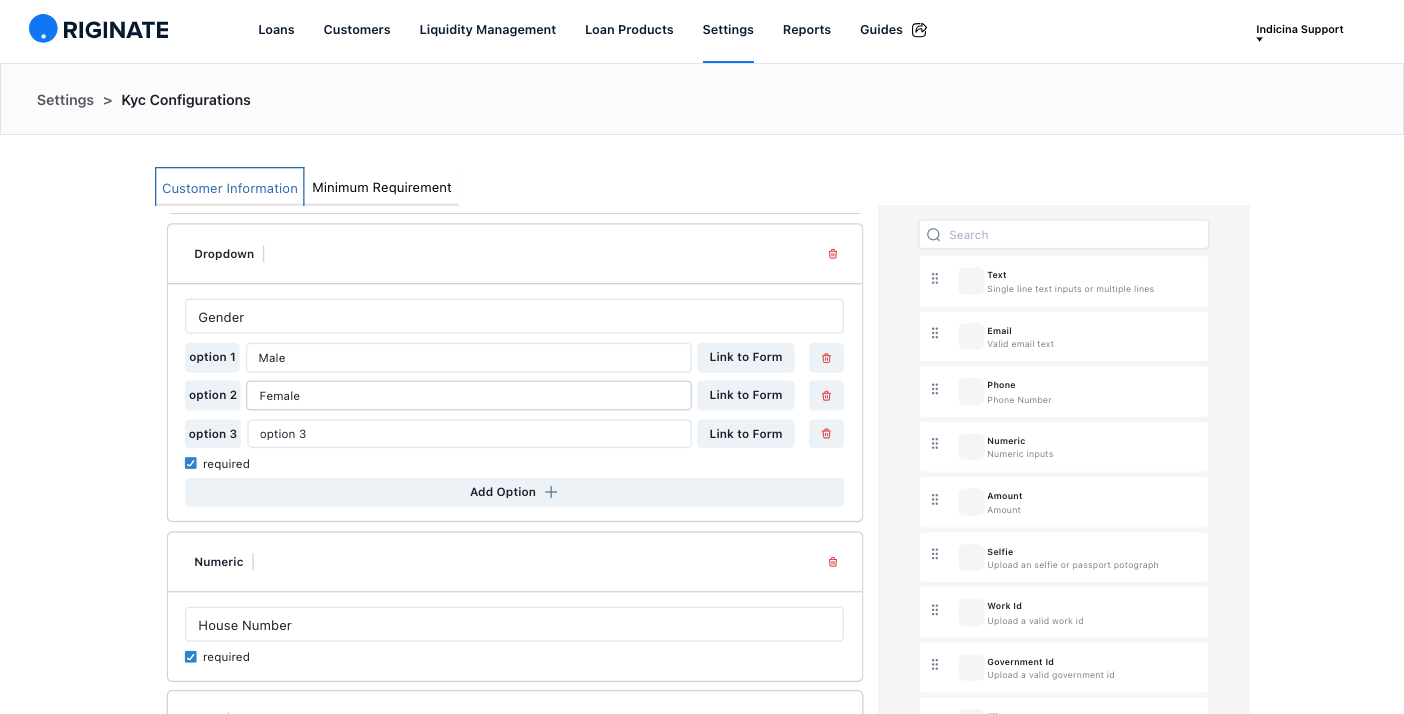The height and width of the screenshot is (714, 1404).
Task: Switch to the Minimum Requirement tab
Action: 382,187
